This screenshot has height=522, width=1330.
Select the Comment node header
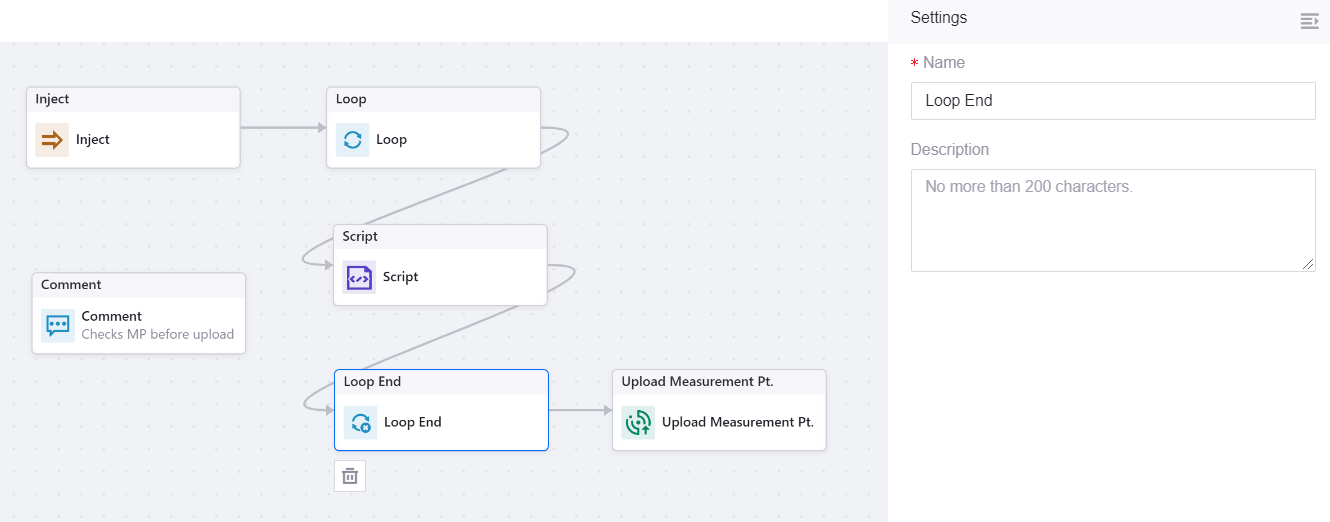coord(138,285)
